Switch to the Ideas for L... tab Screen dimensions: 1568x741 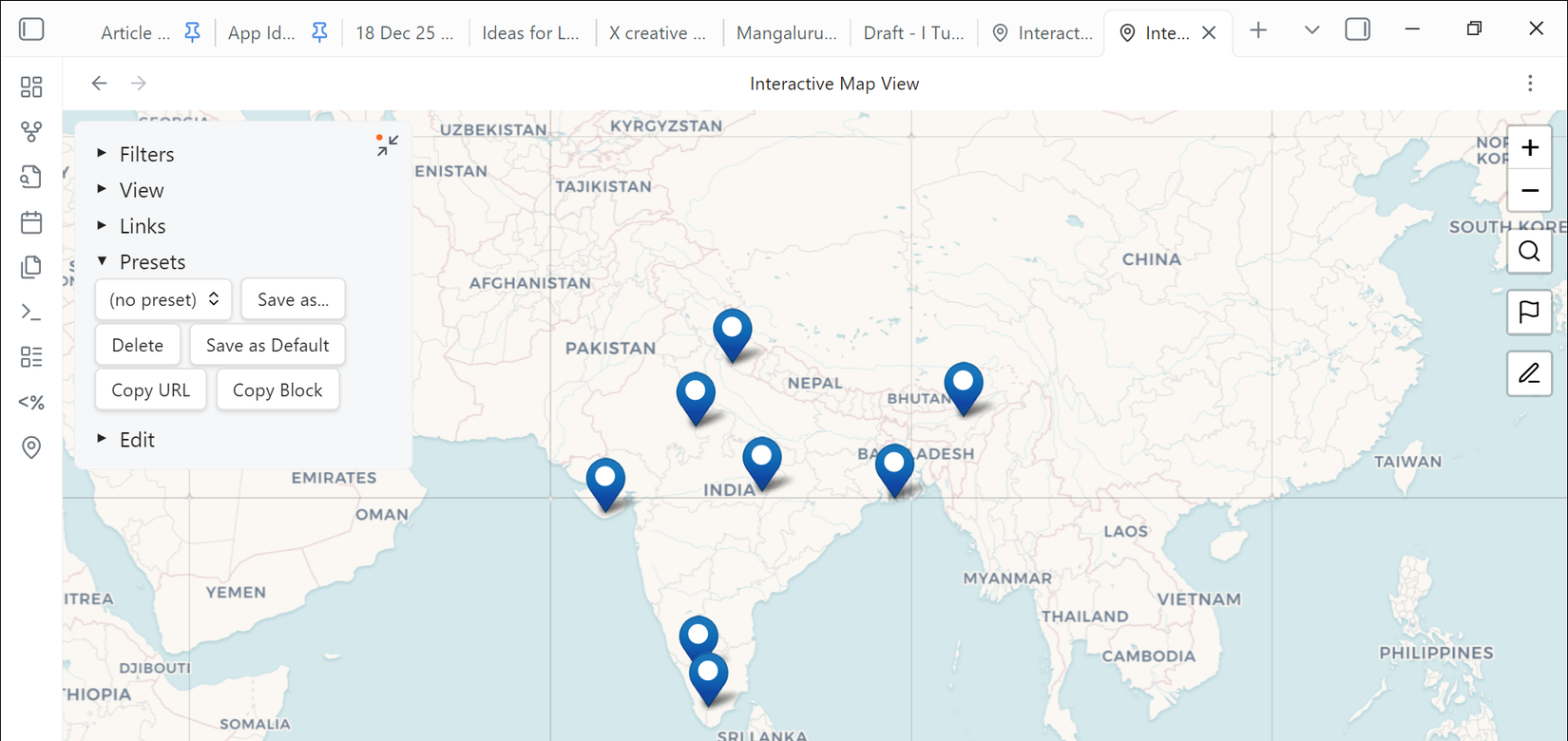pyautogui.click(x=530, y=33)
